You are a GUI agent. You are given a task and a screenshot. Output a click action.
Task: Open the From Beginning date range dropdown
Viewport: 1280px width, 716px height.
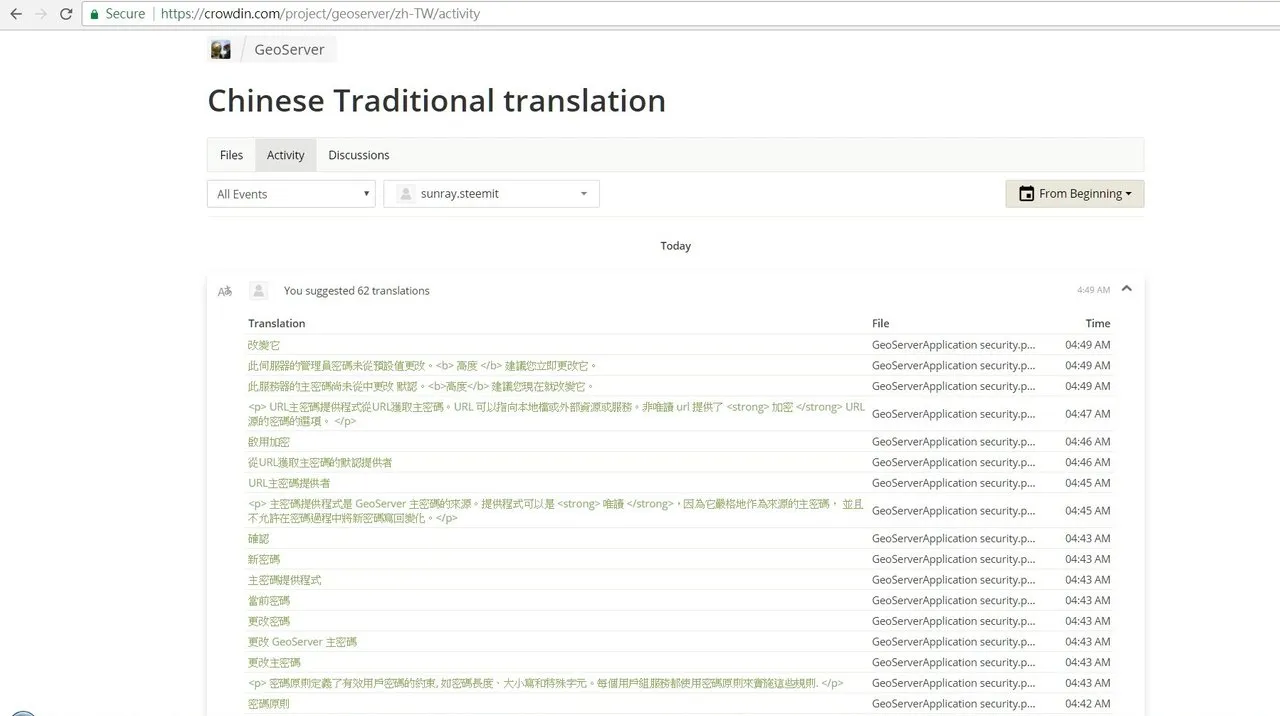1075,194
